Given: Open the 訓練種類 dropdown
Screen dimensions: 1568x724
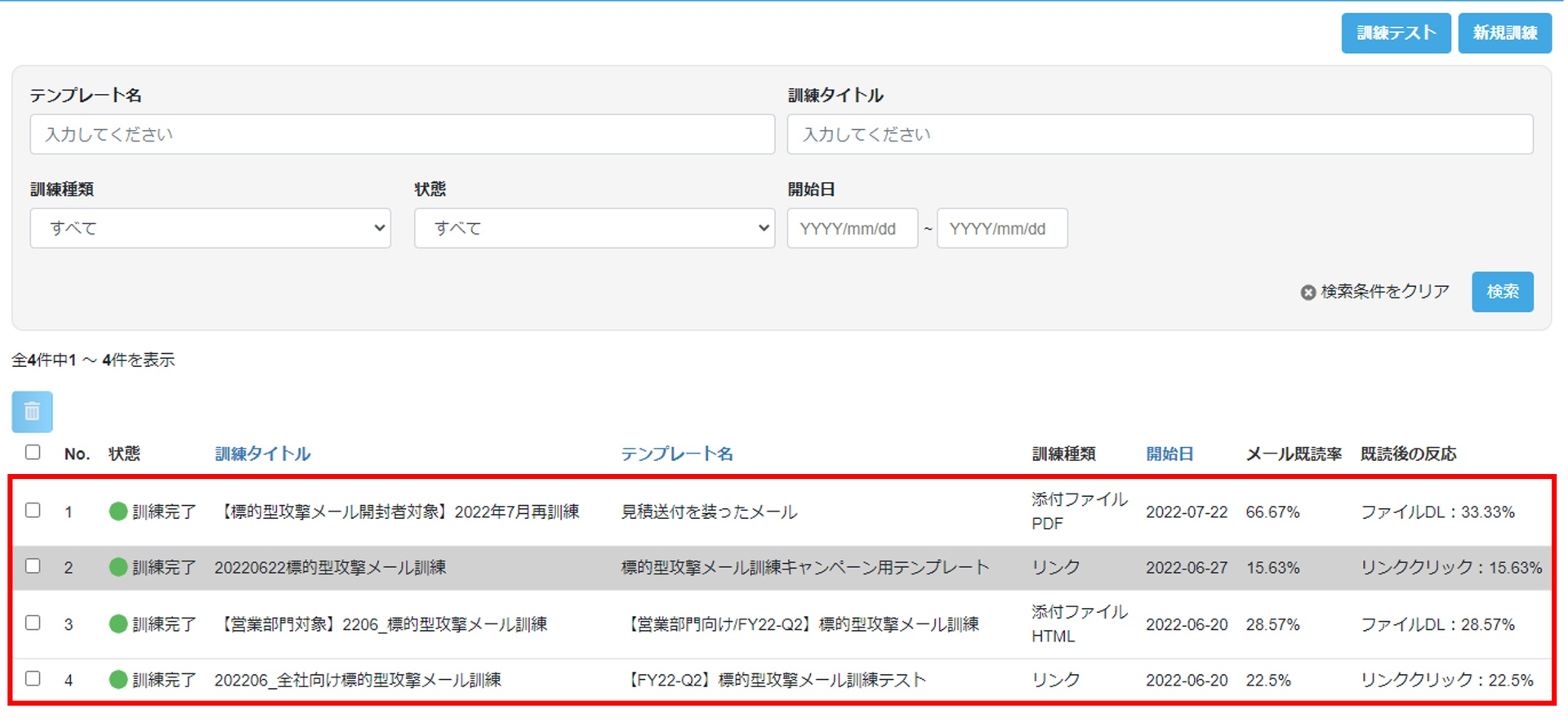Looking at the screenshot, I should pyautogui.click(x=211, y=228).
